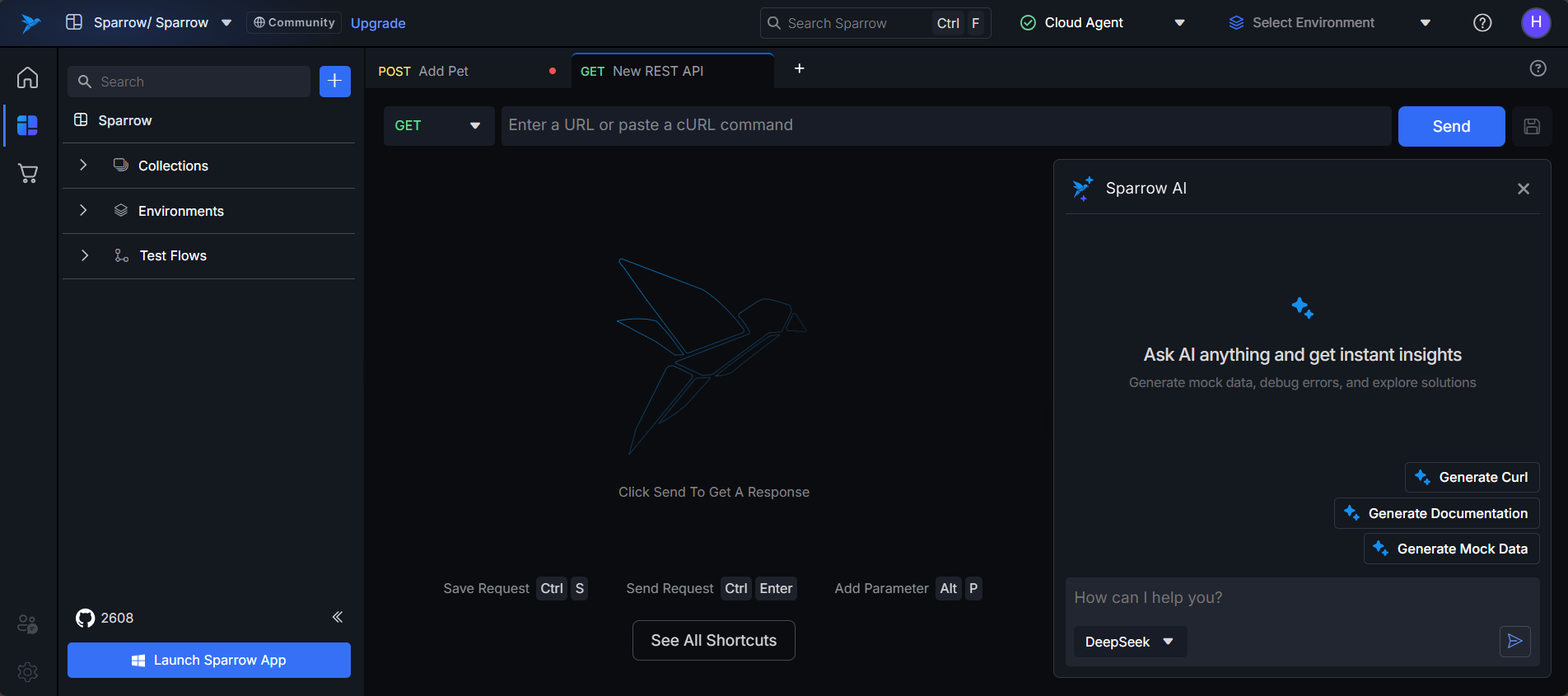Collapse the sidebar with double-chevron icon
This screenshot has height=696, width=1568.
click(x=337, y=617)
